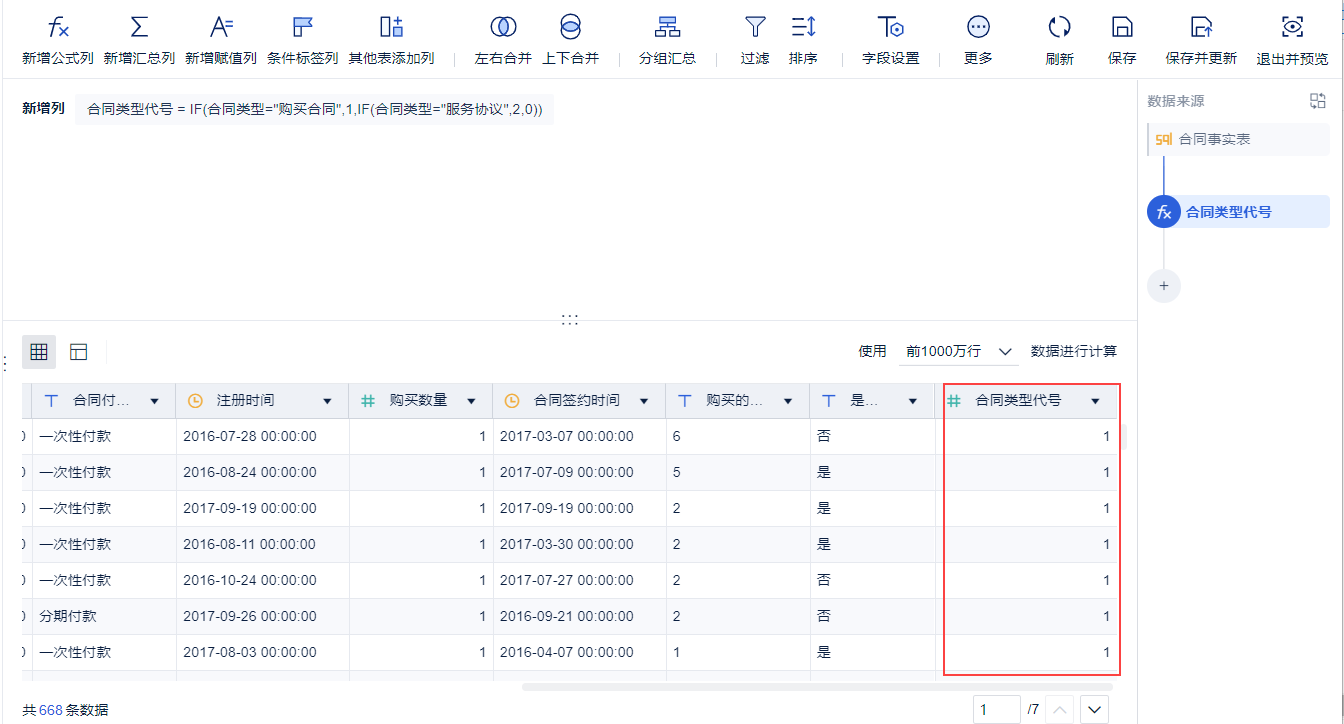Open 注册时间 column header dropdown

pyautogui.click(x=327, y=401)
